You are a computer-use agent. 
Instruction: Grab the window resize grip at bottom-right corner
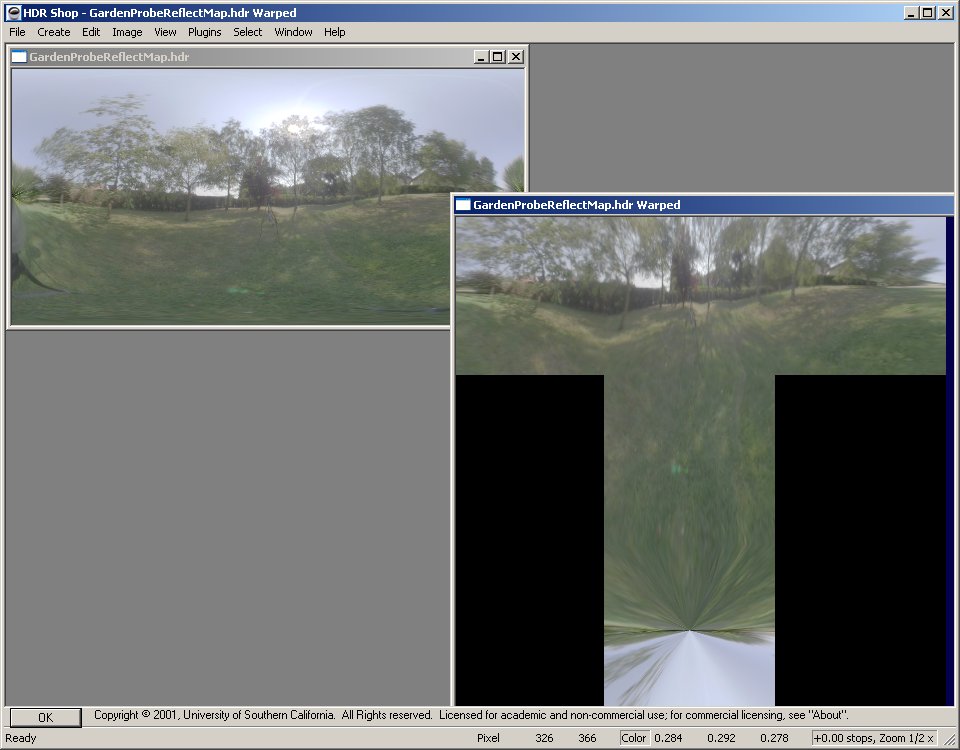tap(950, 740)
